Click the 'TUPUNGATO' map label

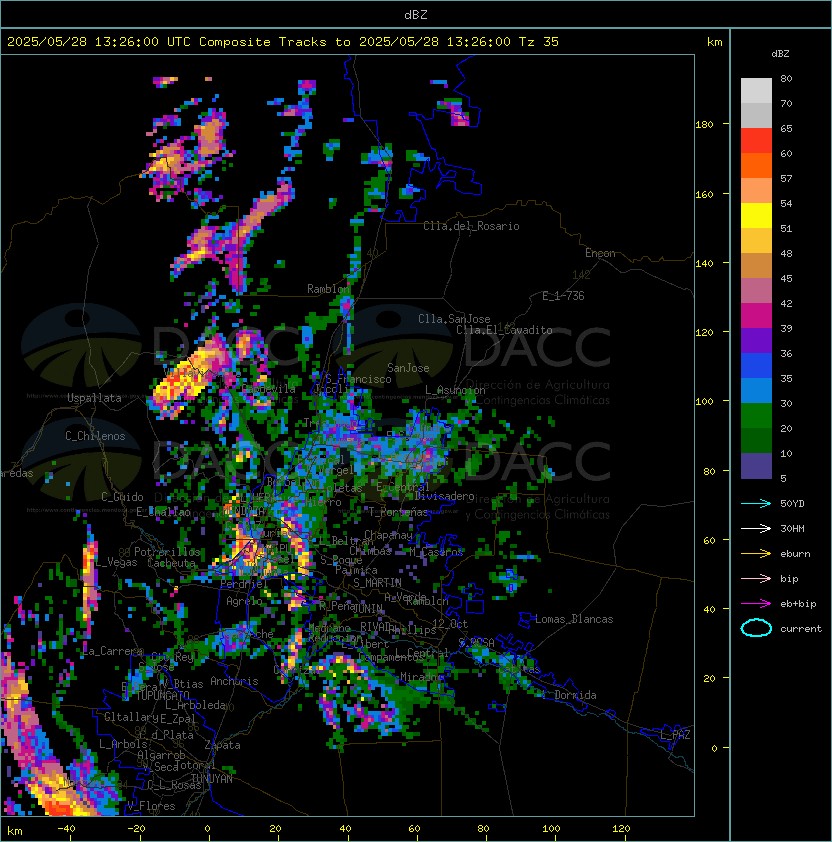(x=163, y=696)
